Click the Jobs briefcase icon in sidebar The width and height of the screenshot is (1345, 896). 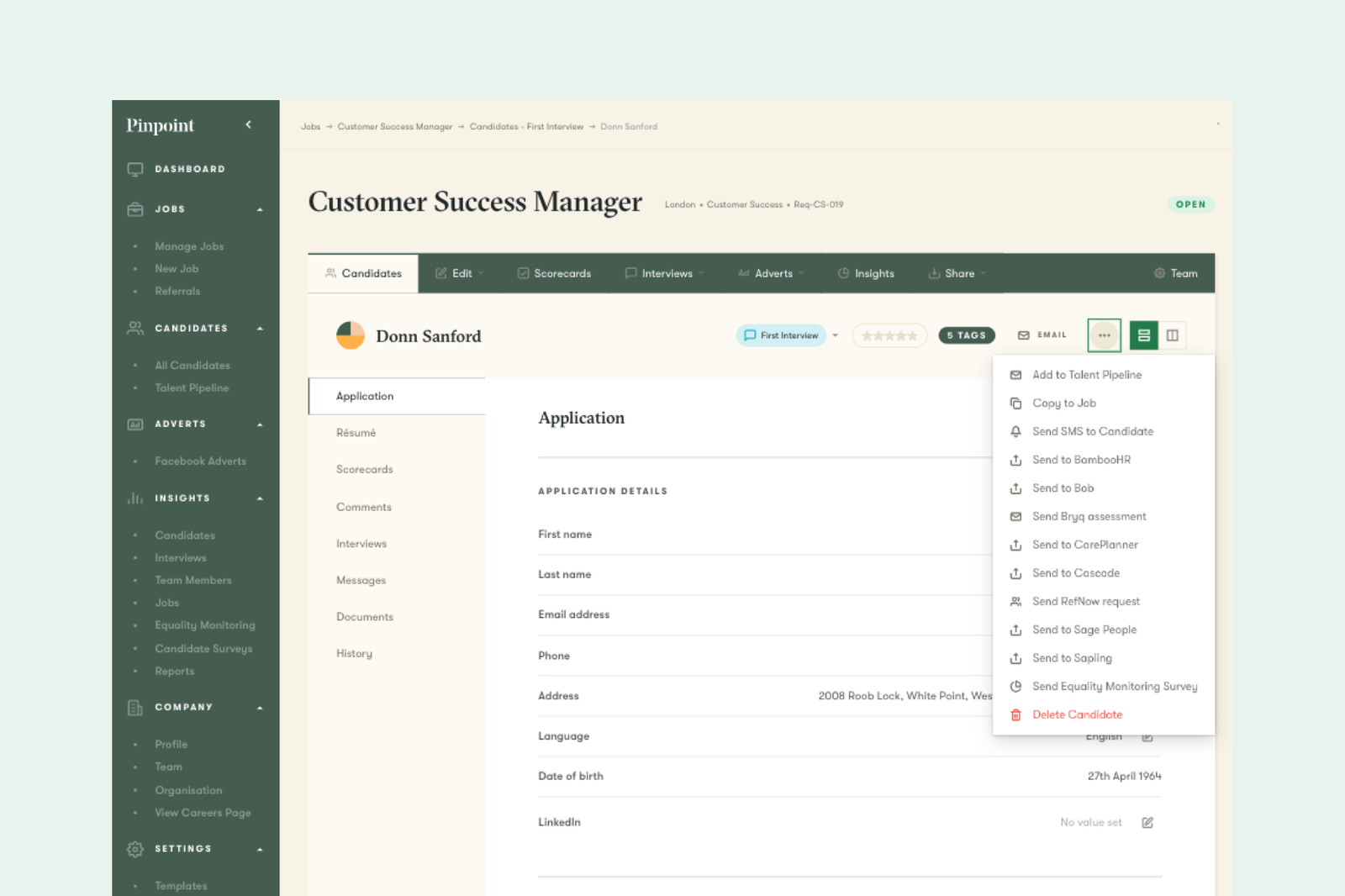(134, 208)
